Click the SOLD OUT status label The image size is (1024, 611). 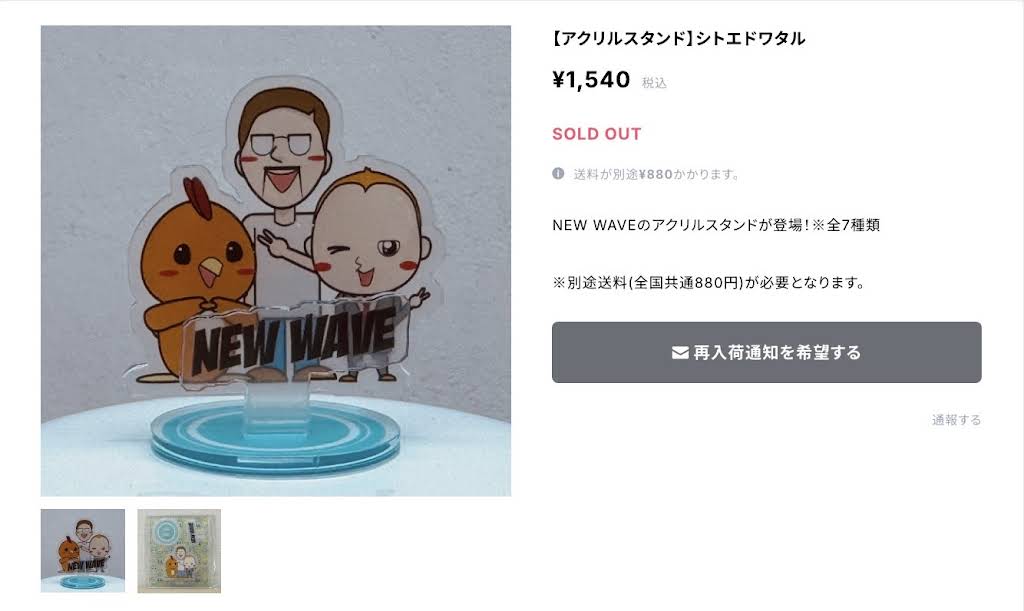tap(597, 134)
